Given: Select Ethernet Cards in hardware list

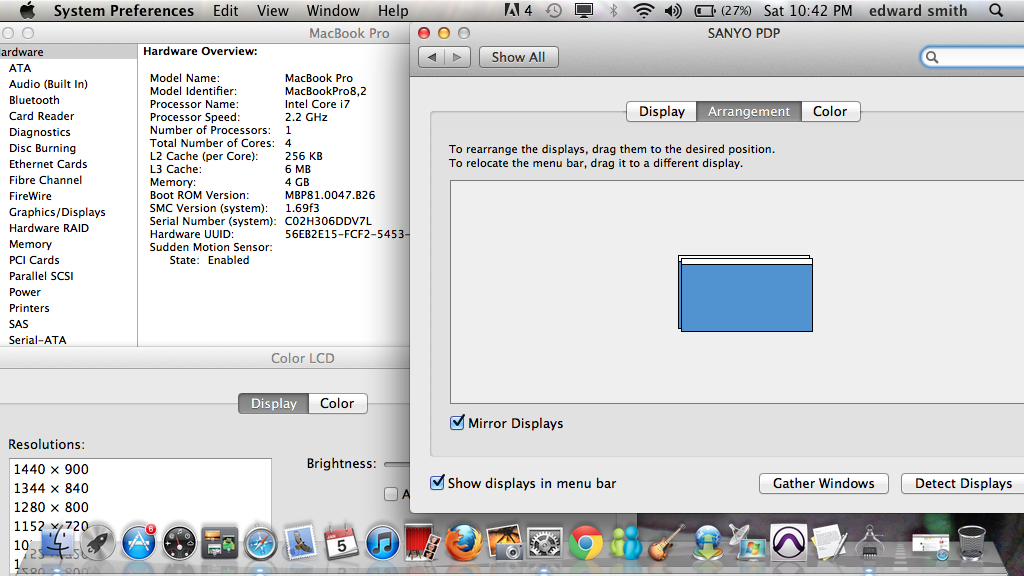Looking at the screenshot, I should point(48,164).
